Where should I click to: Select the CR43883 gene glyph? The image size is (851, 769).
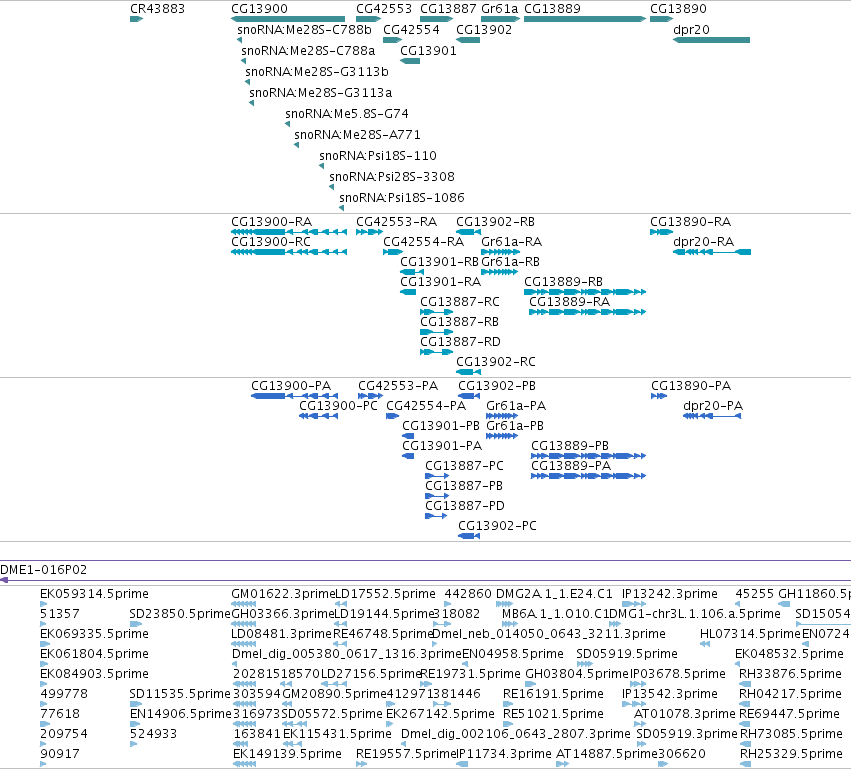pos(136,19)
